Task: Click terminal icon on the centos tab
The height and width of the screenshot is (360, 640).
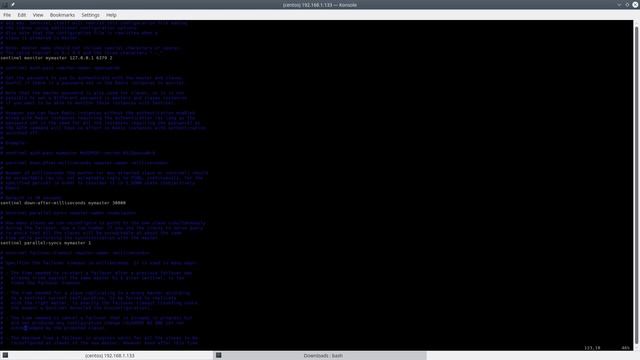Action: [5, 356]
